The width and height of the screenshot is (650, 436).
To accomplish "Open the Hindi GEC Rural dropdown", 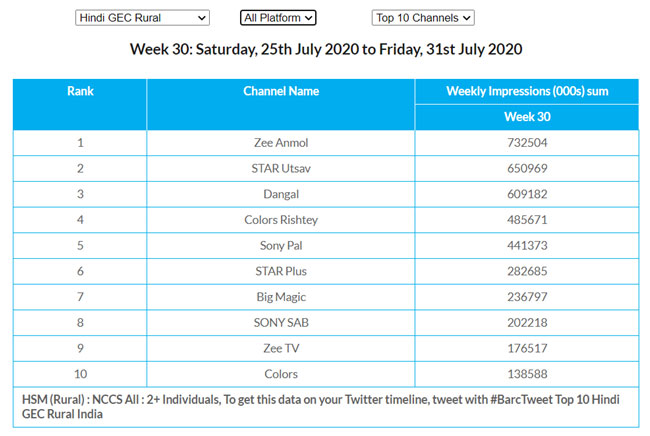I will tap(142, 17).
